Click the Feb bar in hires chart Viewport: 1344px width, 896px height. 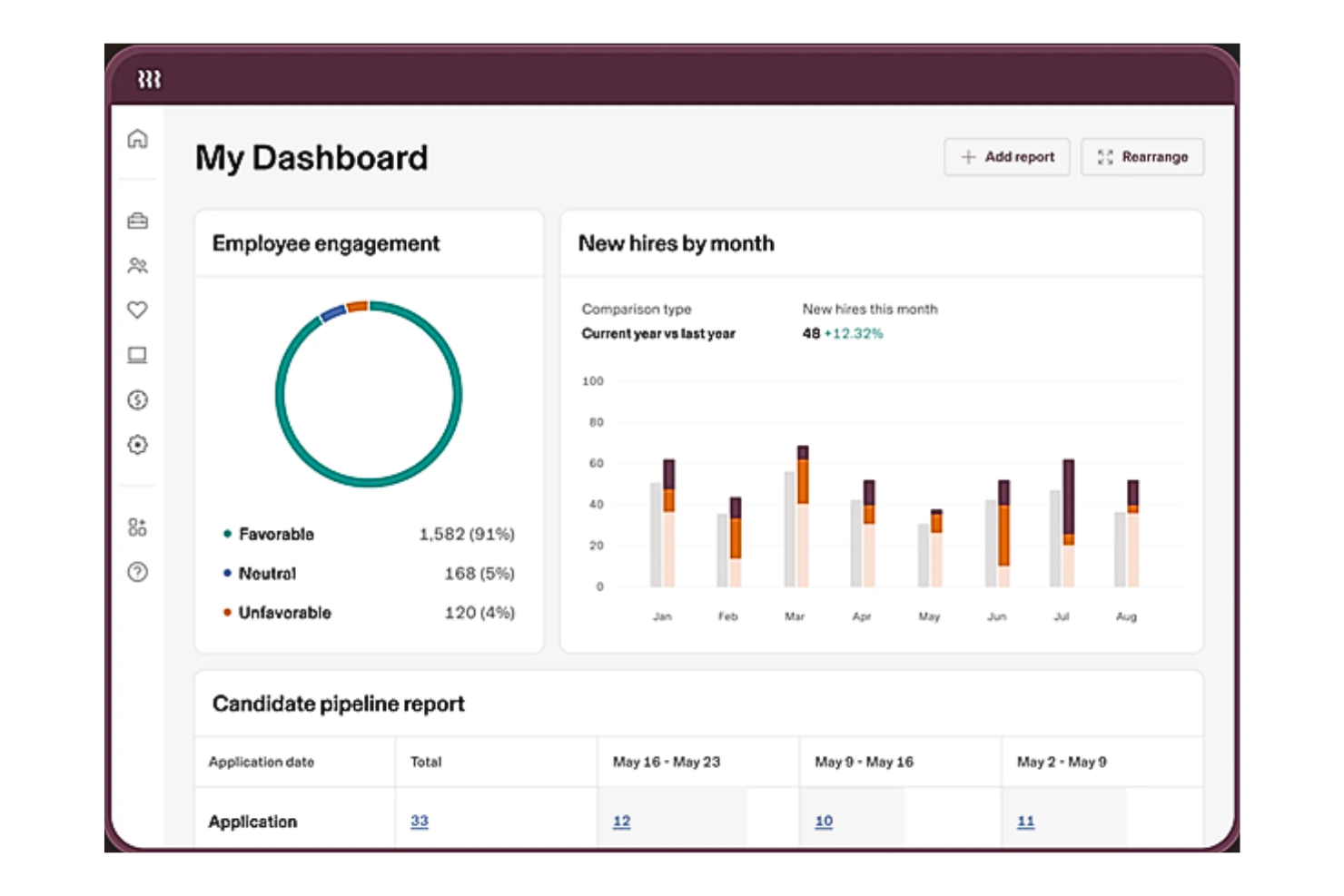729,542
